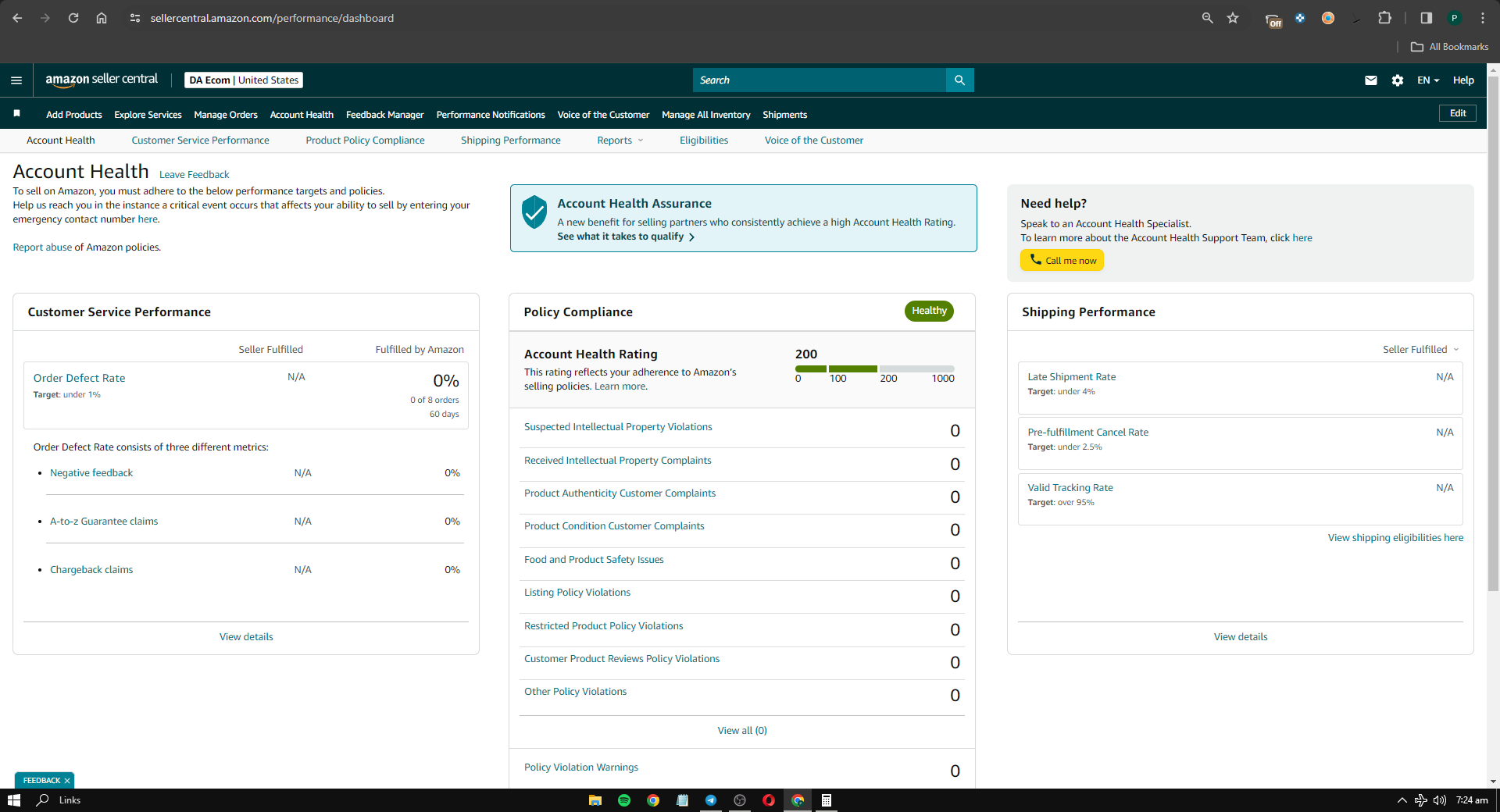
Task: Open the Voice of the Customer sub-navigation tab
Action: (813, 141)
